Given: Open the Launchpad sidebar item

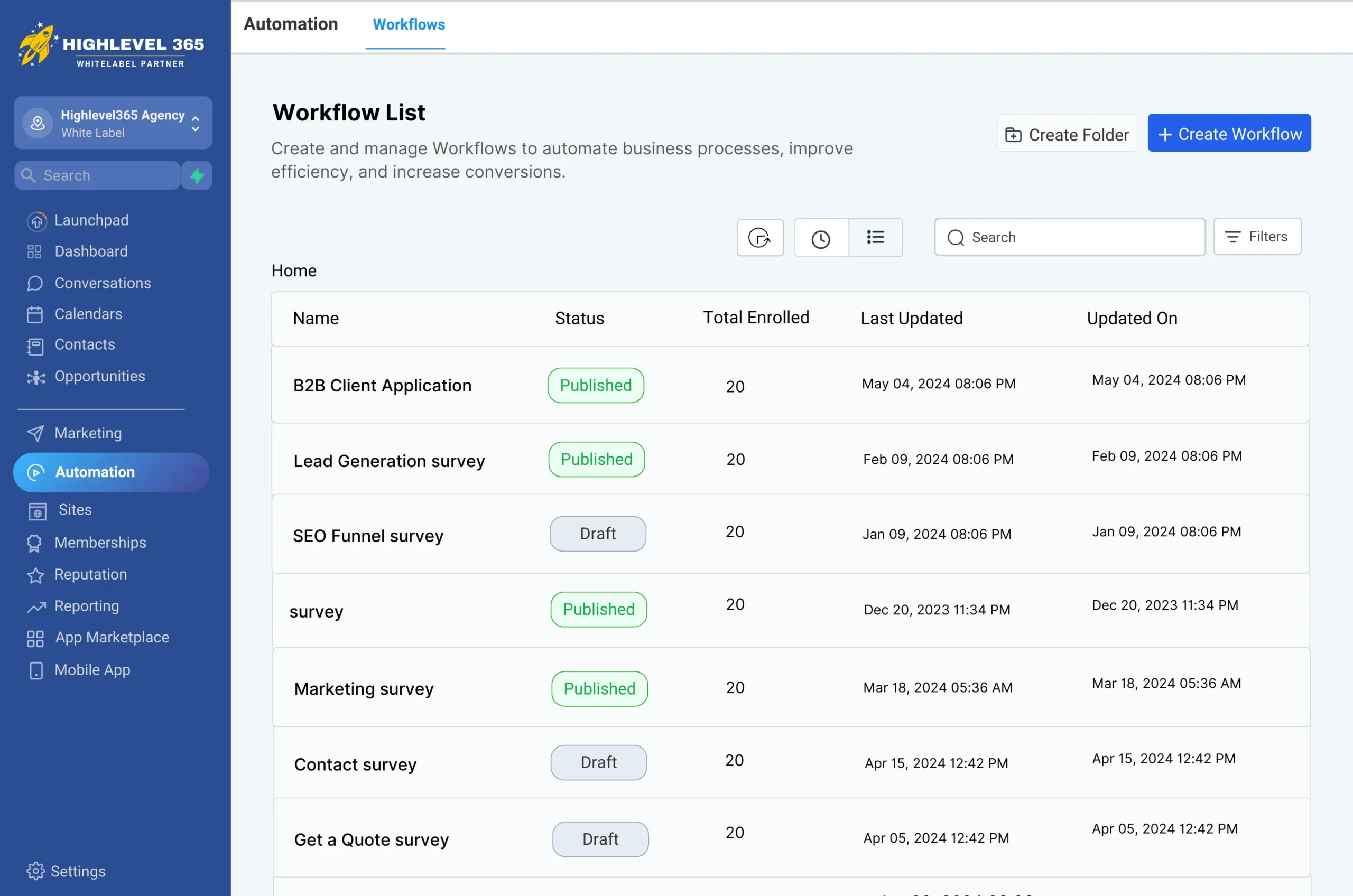Looking at the screenshot, I should coord(91,220).
